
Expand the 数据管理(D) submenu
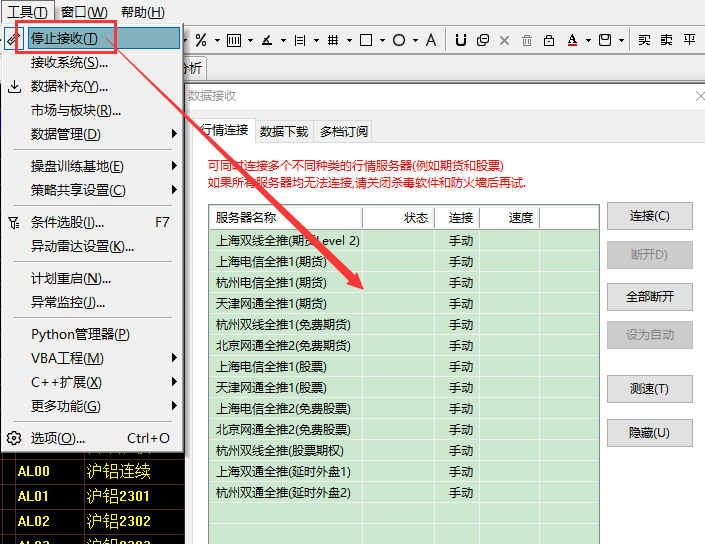click(x=92, y=134)
